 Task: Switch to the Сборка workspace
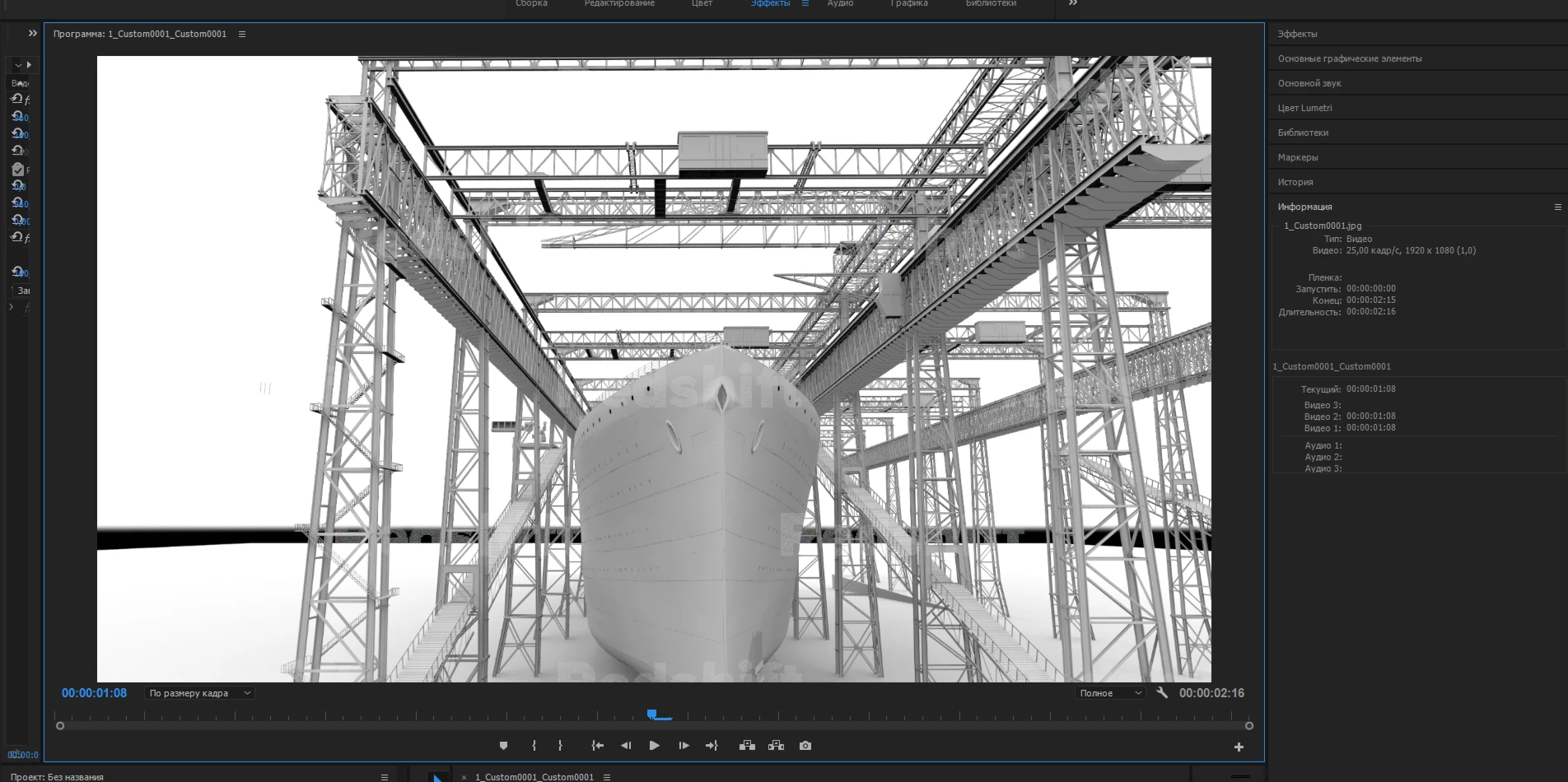point(531,3)
